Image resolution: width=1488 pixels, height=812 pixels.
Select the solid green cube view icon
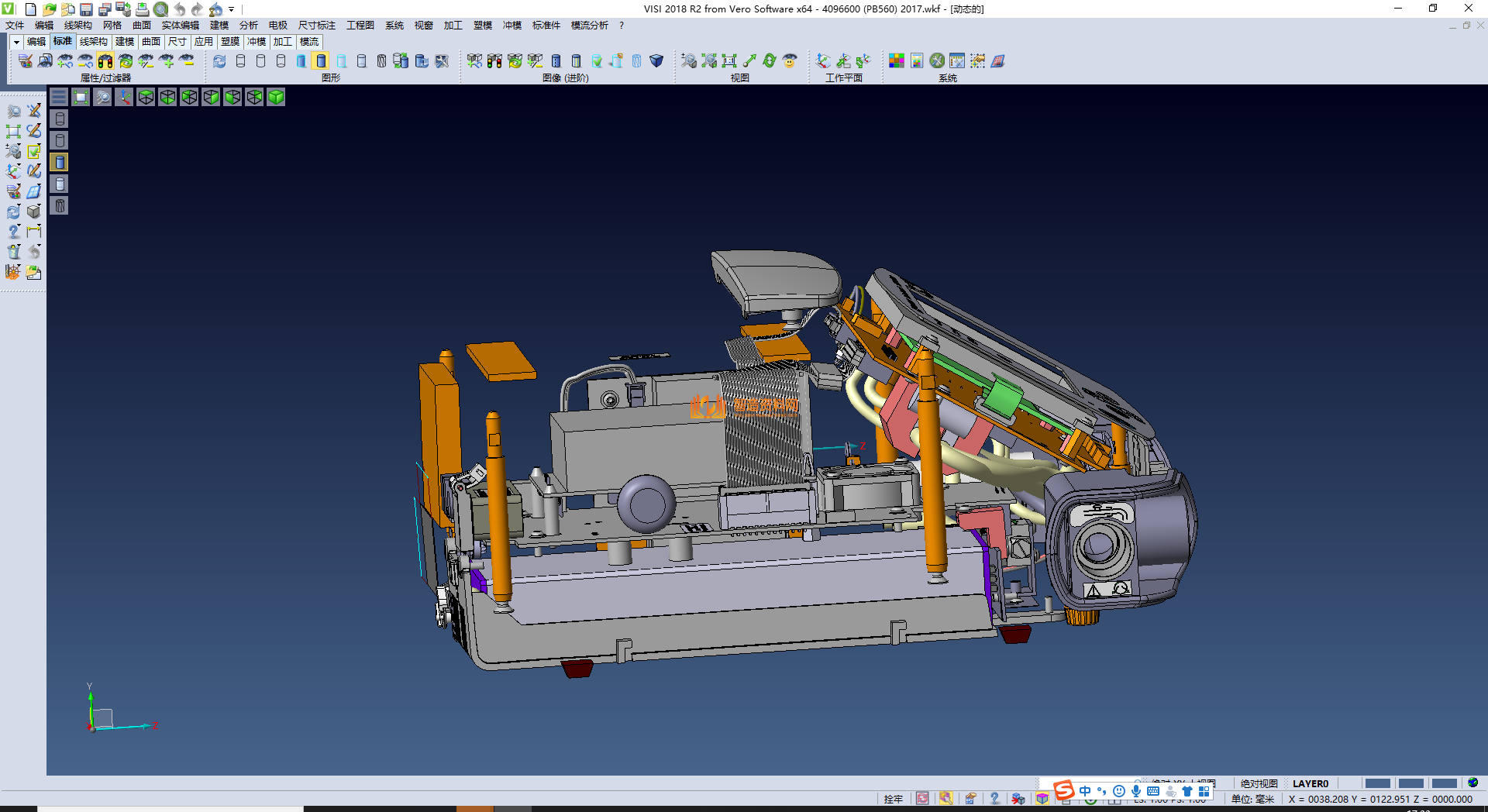pyautogui.click(x=276, y=97)
